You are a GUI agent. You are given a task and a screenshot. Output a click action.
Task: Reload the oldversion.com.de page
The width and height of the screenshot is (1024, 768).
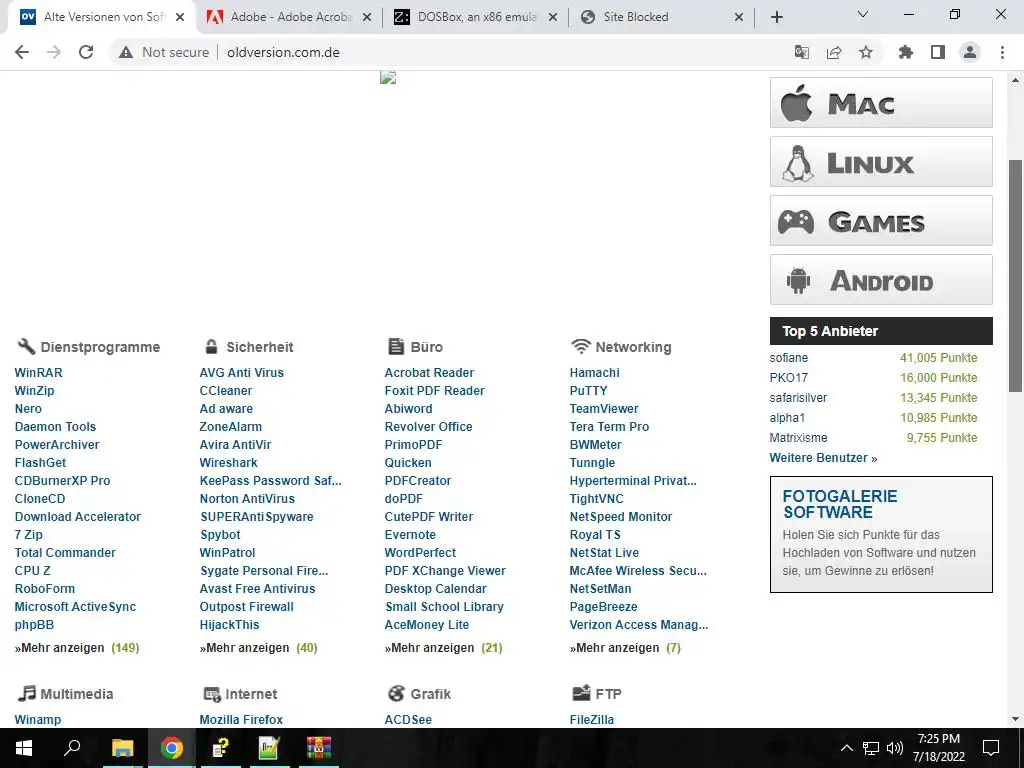pos(86,52)
